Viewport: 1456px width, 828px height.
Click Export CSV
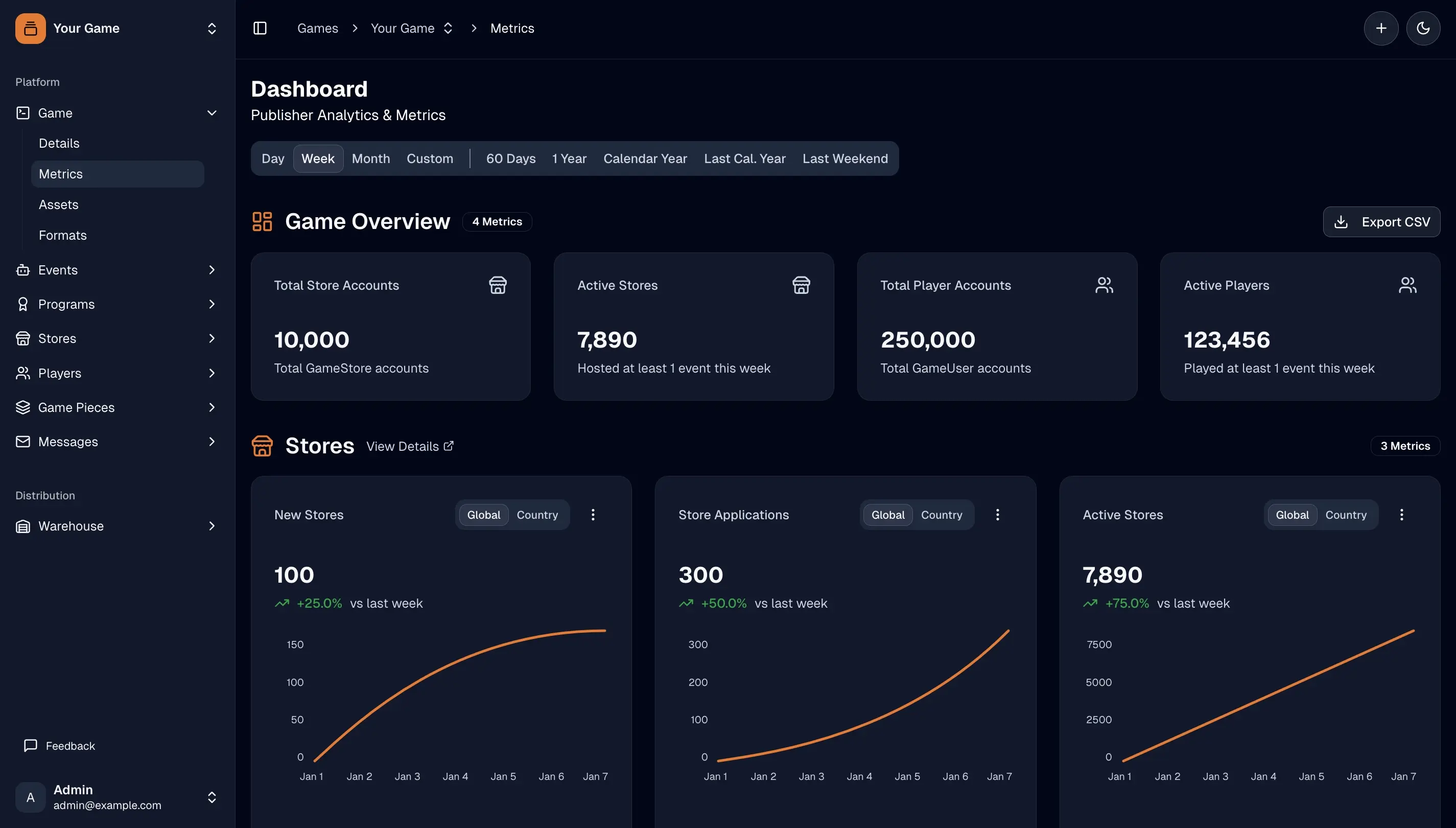pyautogui.click(x=1382, y=222)
